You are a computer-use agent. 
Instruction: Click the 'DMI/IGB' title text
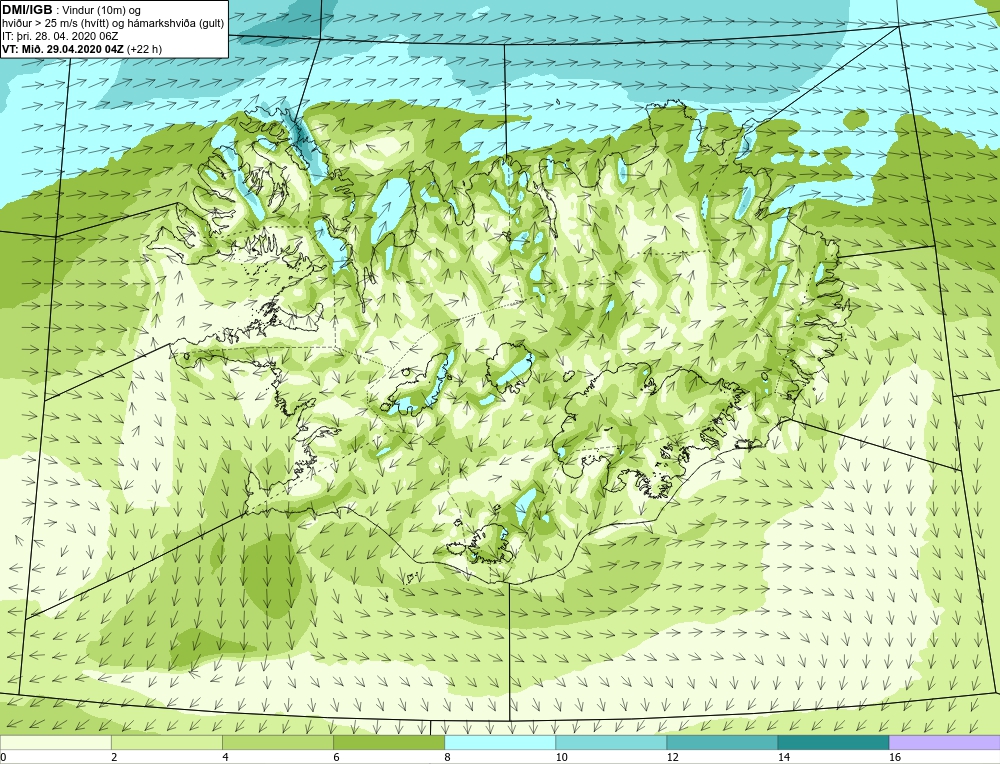pyautogui.click(x=27, y=10)
